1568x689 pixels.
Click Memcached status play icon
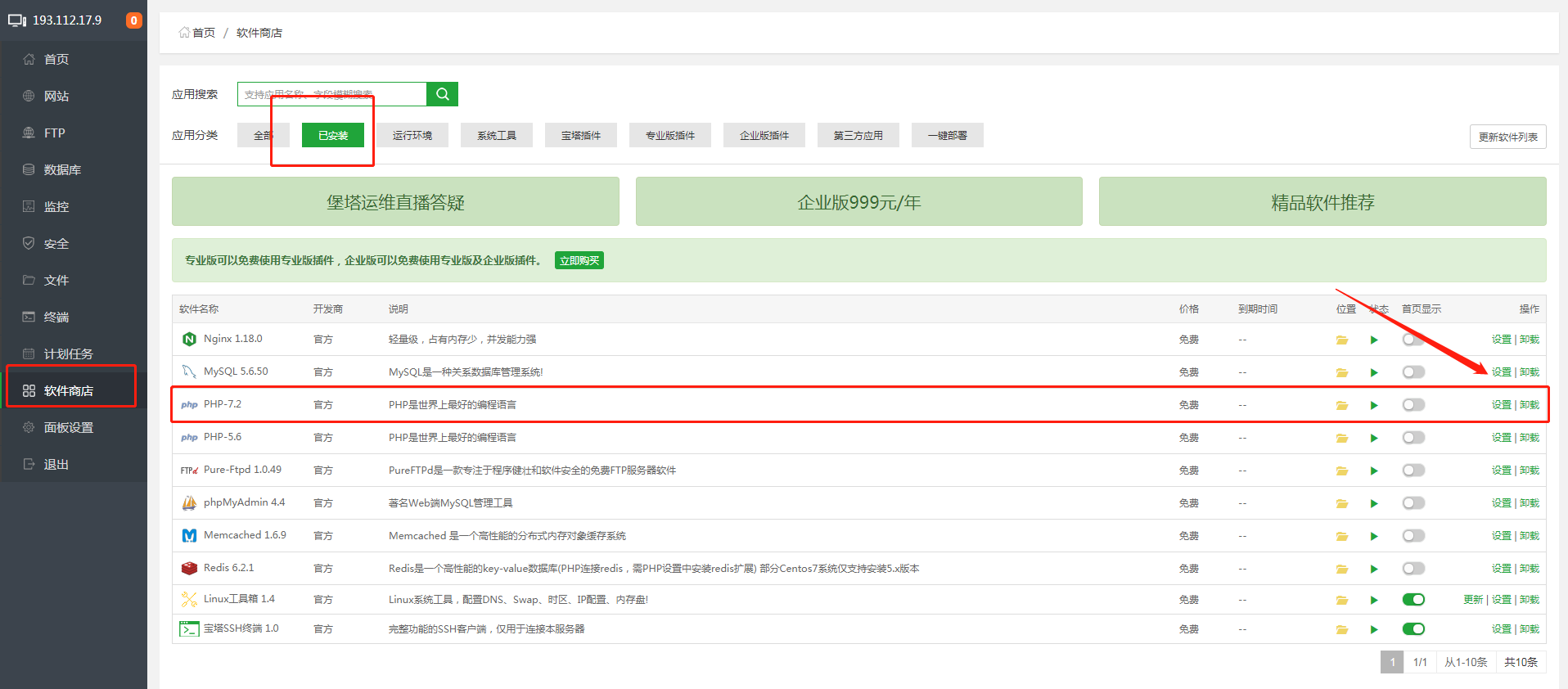click(x=1374, y=536)
